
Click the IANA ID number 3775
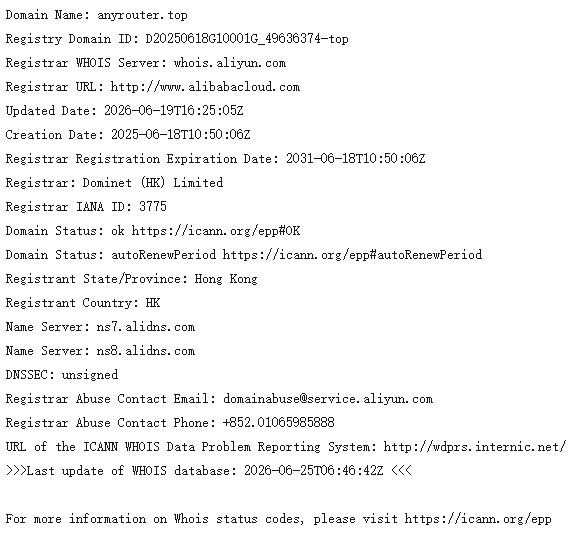[x=153, y=207]
